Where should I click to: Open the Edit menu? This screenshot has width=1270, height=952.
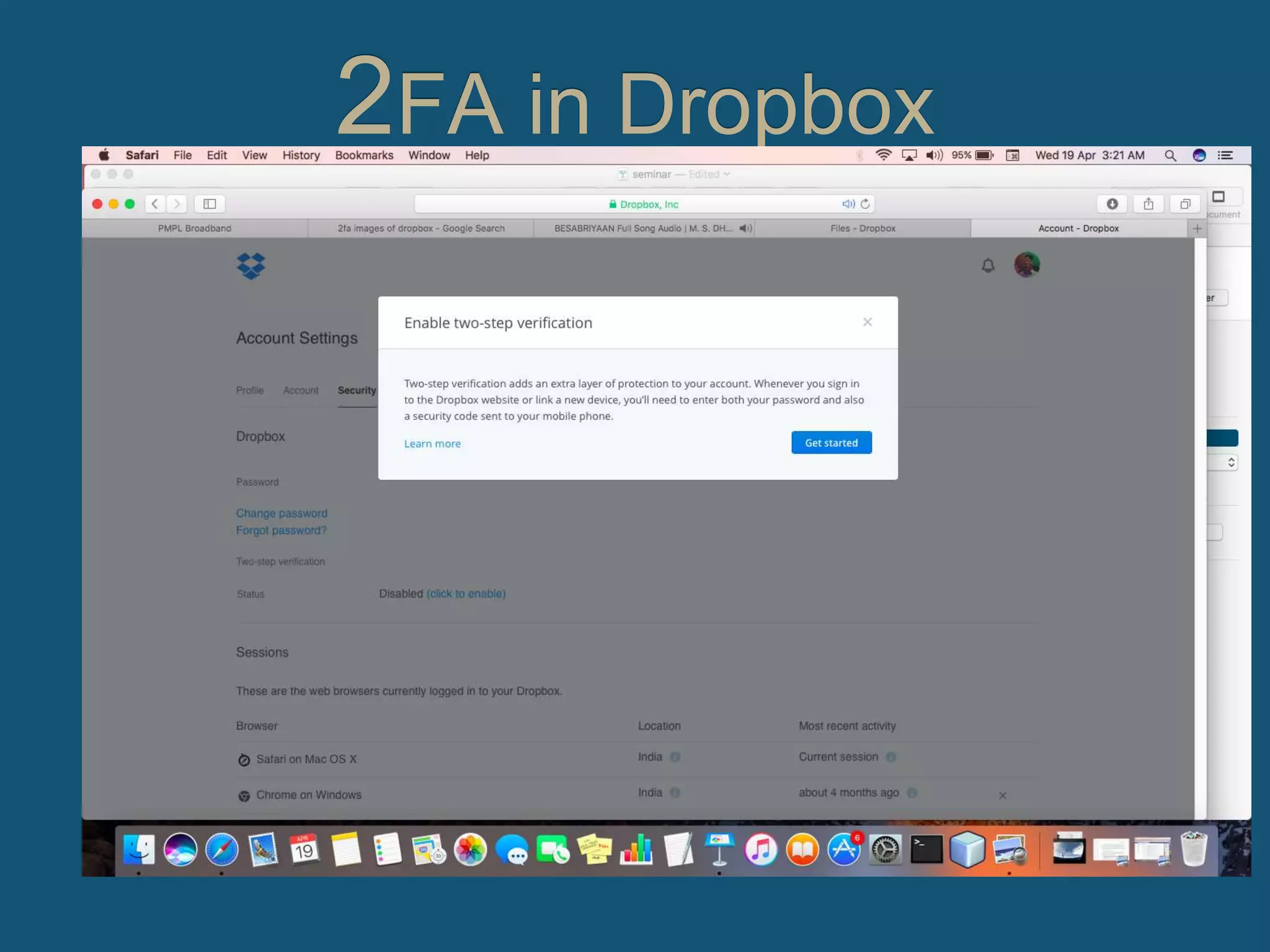216,155
